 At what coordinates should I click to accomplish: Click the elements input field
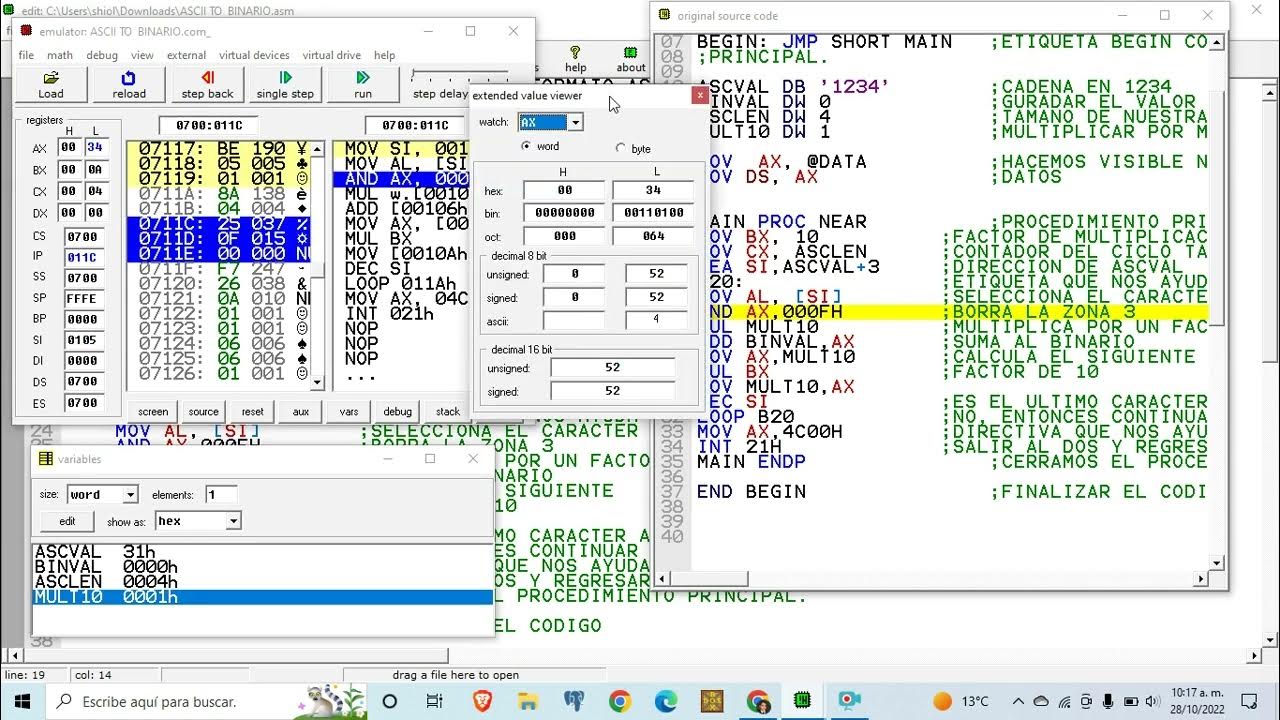[x=221, y=494]
